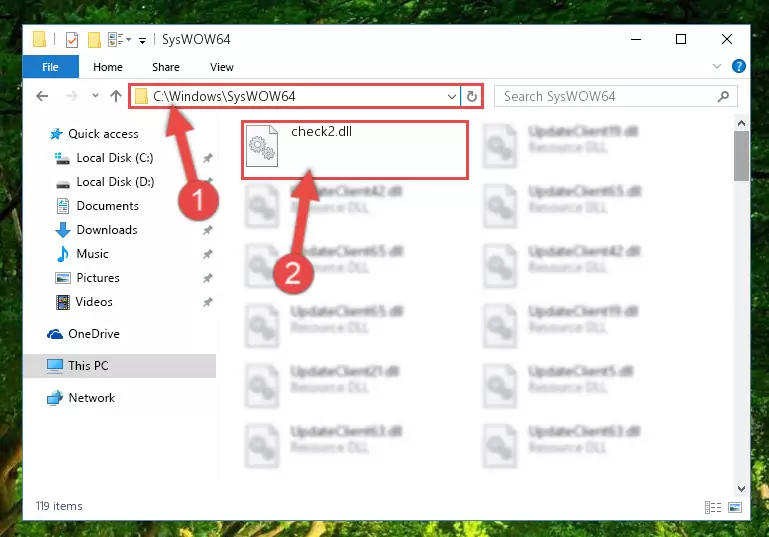
Task: Maximize the SysWOW64 window
Action: [681, 39]
